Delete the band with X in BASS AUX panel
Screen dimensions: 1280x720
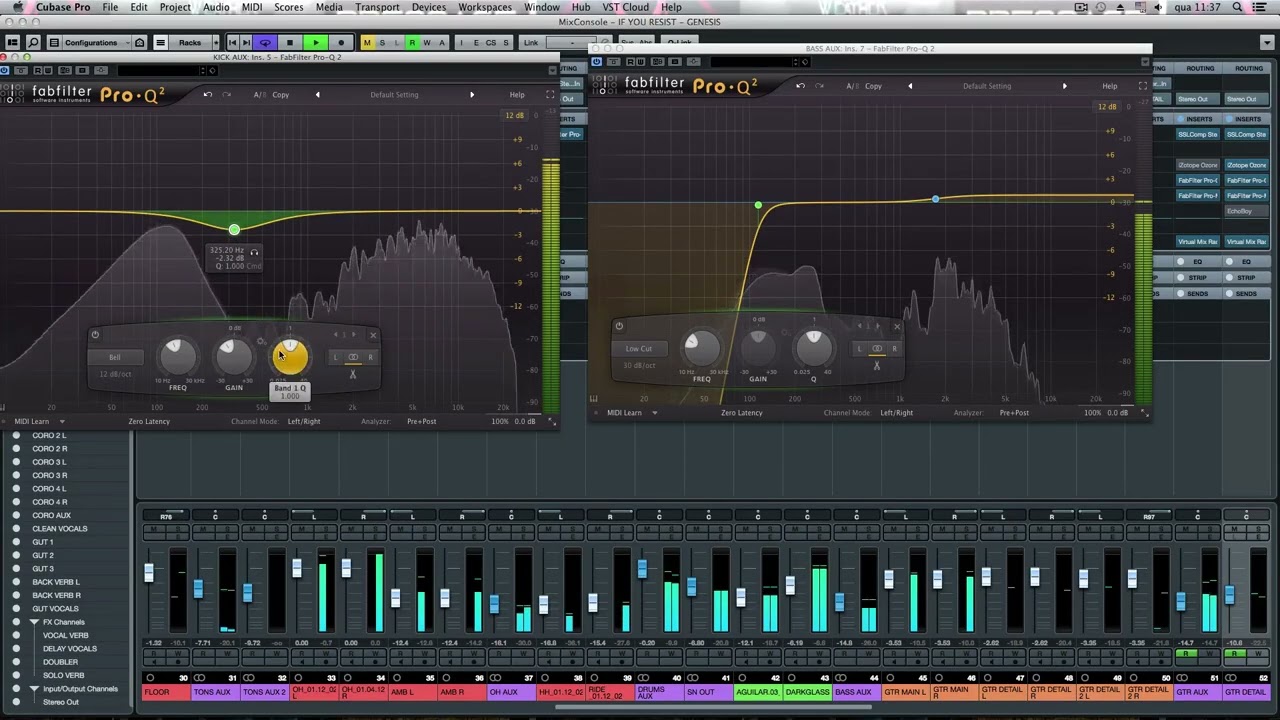coord(896,326)
